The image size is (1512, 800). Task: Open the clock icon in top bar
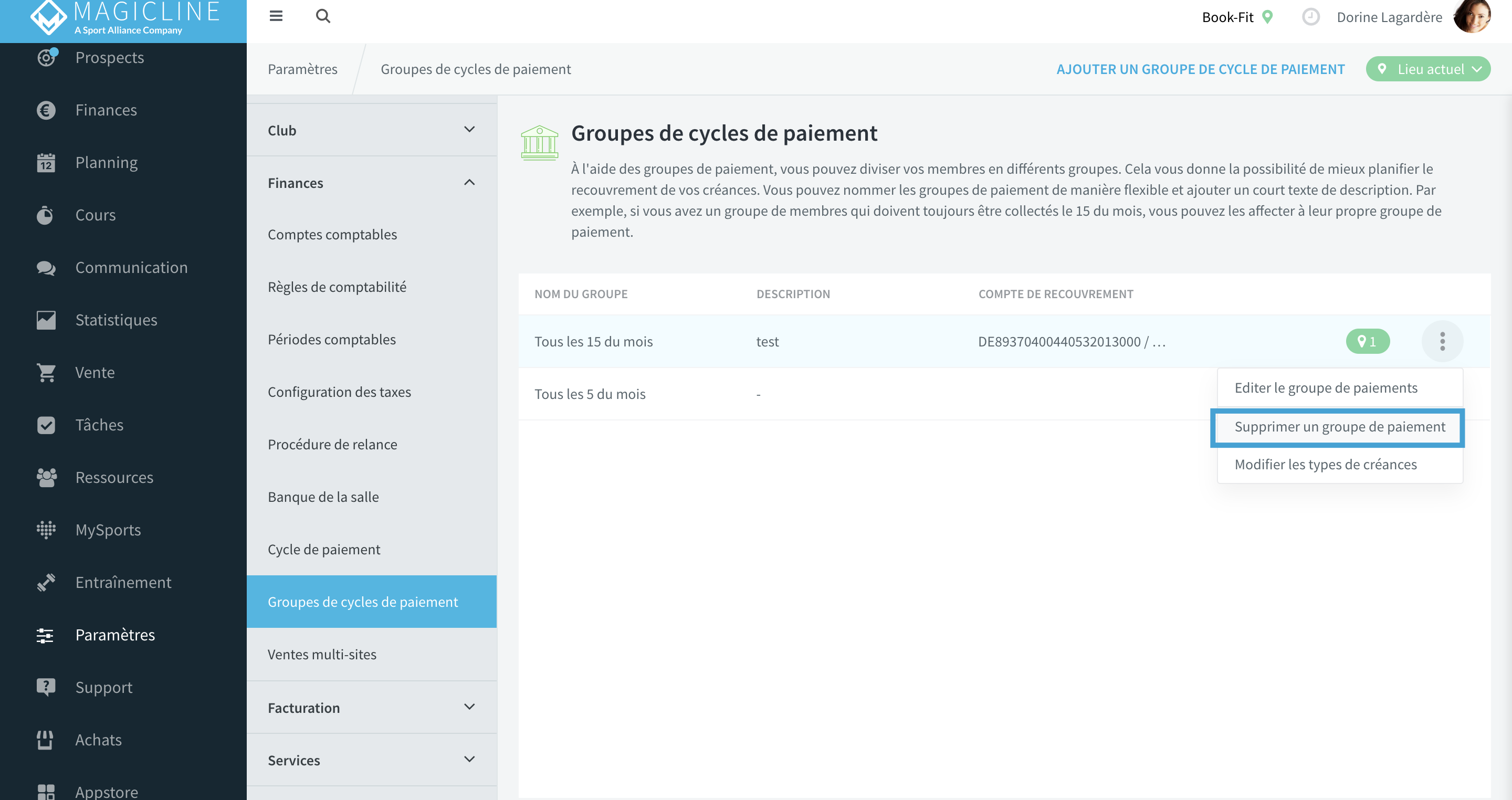pos(1310,17)
